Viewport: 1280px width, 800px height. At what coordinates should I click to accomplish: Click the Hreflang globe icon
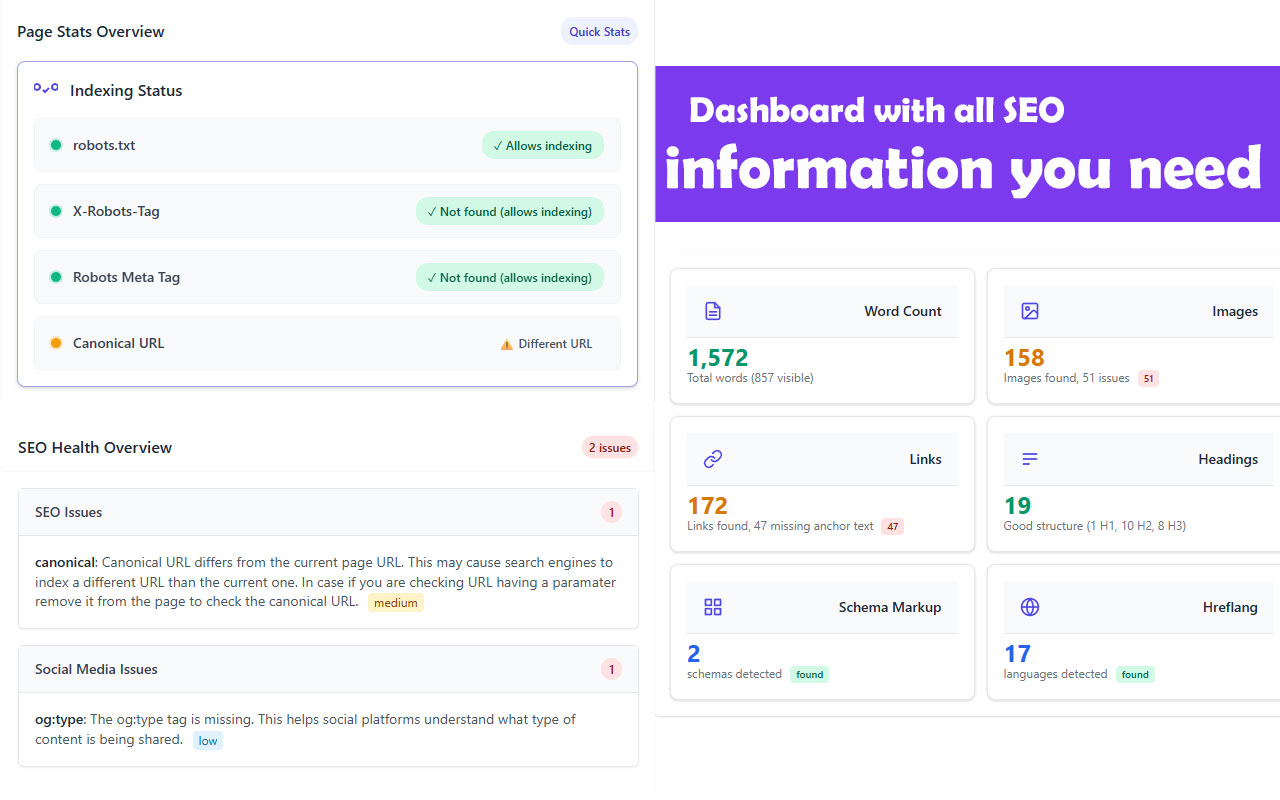tap(1030, 607)
